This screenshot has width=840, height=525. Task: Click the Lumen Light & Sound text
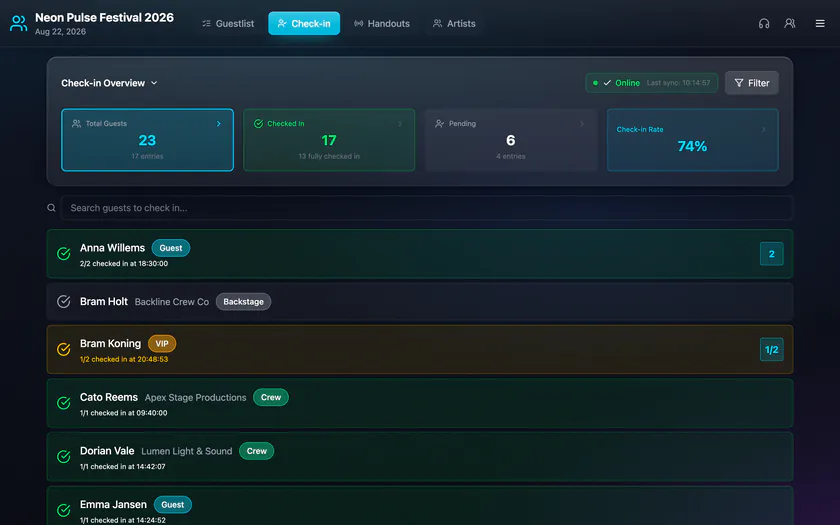point(186,451)
